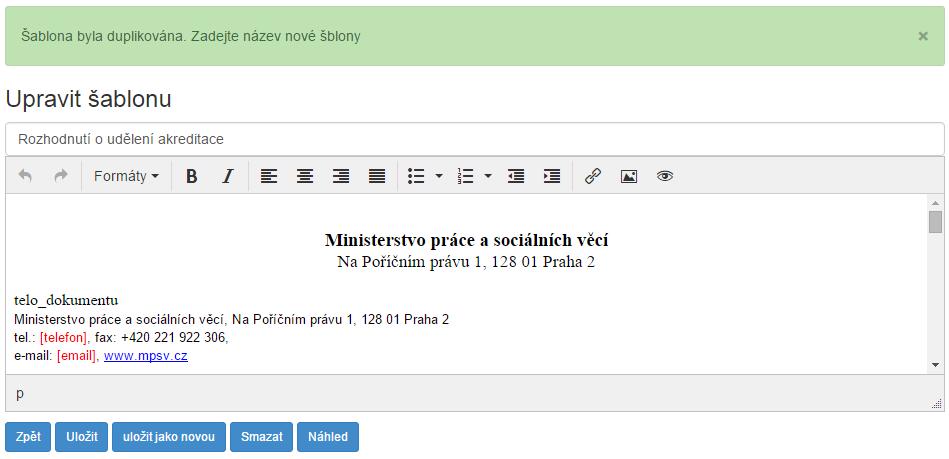Viewport: 949px width, 459px height.
Task: Insert a numbered list
Action: tap(465, 176)
